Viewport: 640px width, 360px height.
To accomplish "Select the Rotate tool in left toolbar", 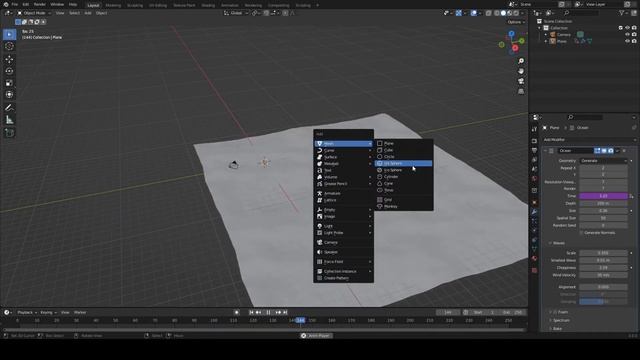I will coord(9,71).
